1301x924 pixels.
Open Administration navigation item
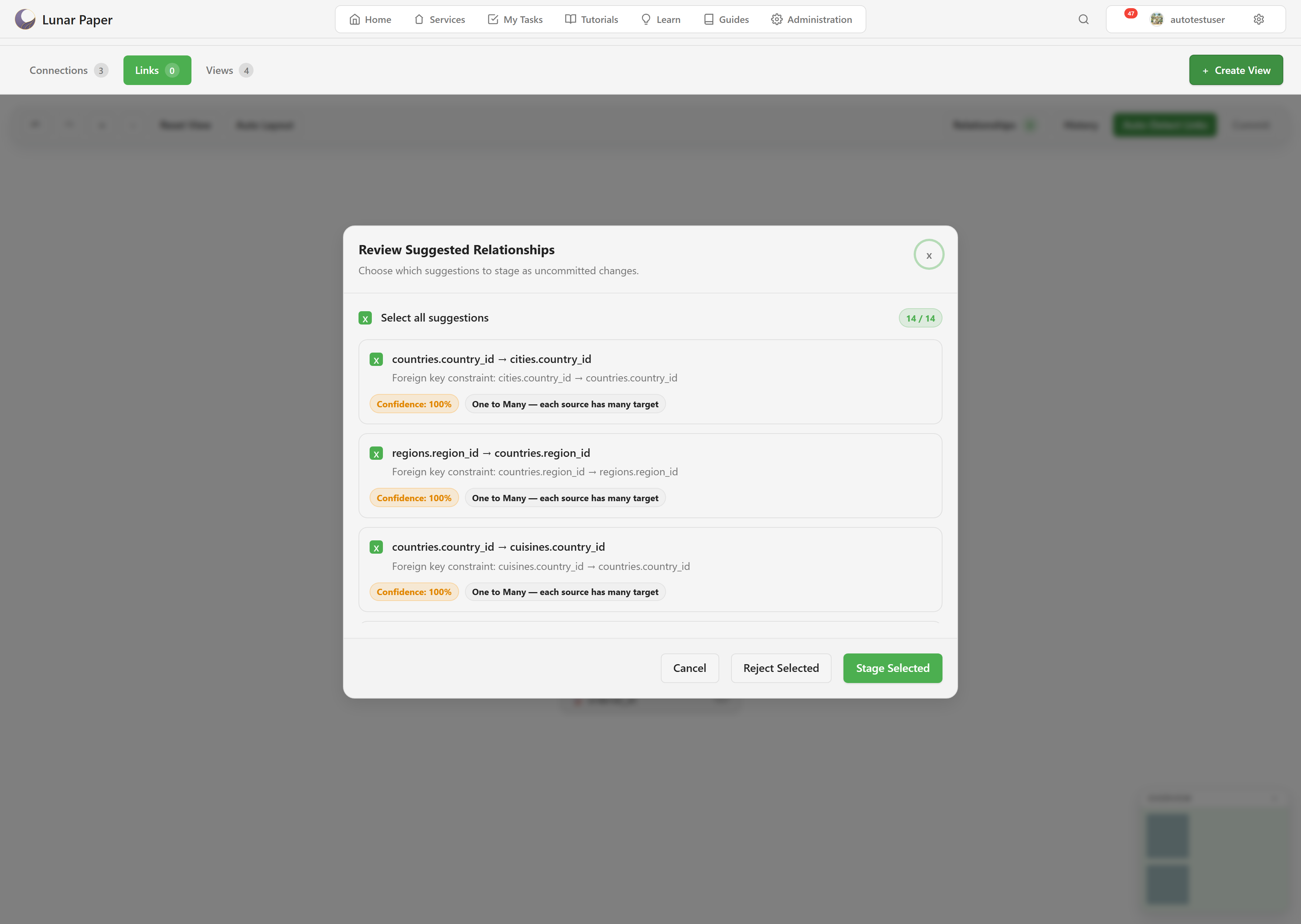click(812, 19)
